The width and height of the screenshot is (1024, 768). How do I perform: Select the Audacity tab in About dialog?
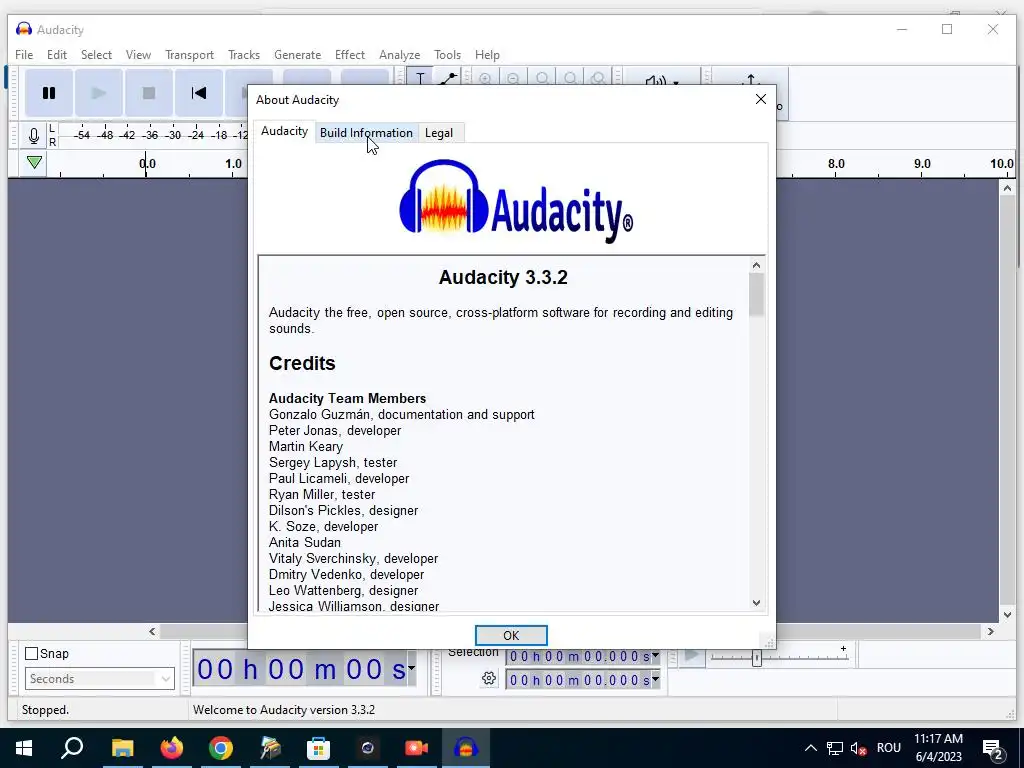pyautogui.click(x=284, y=131)
